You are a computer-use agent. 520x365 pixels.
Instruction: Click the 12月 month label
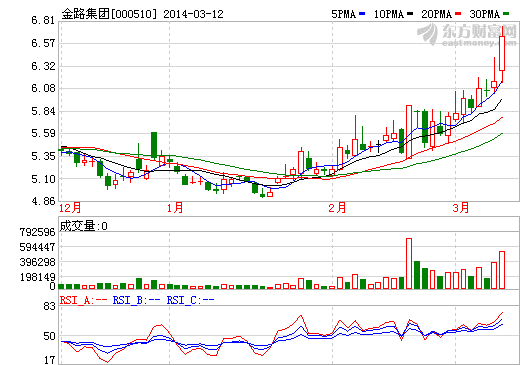coord(70,208)
